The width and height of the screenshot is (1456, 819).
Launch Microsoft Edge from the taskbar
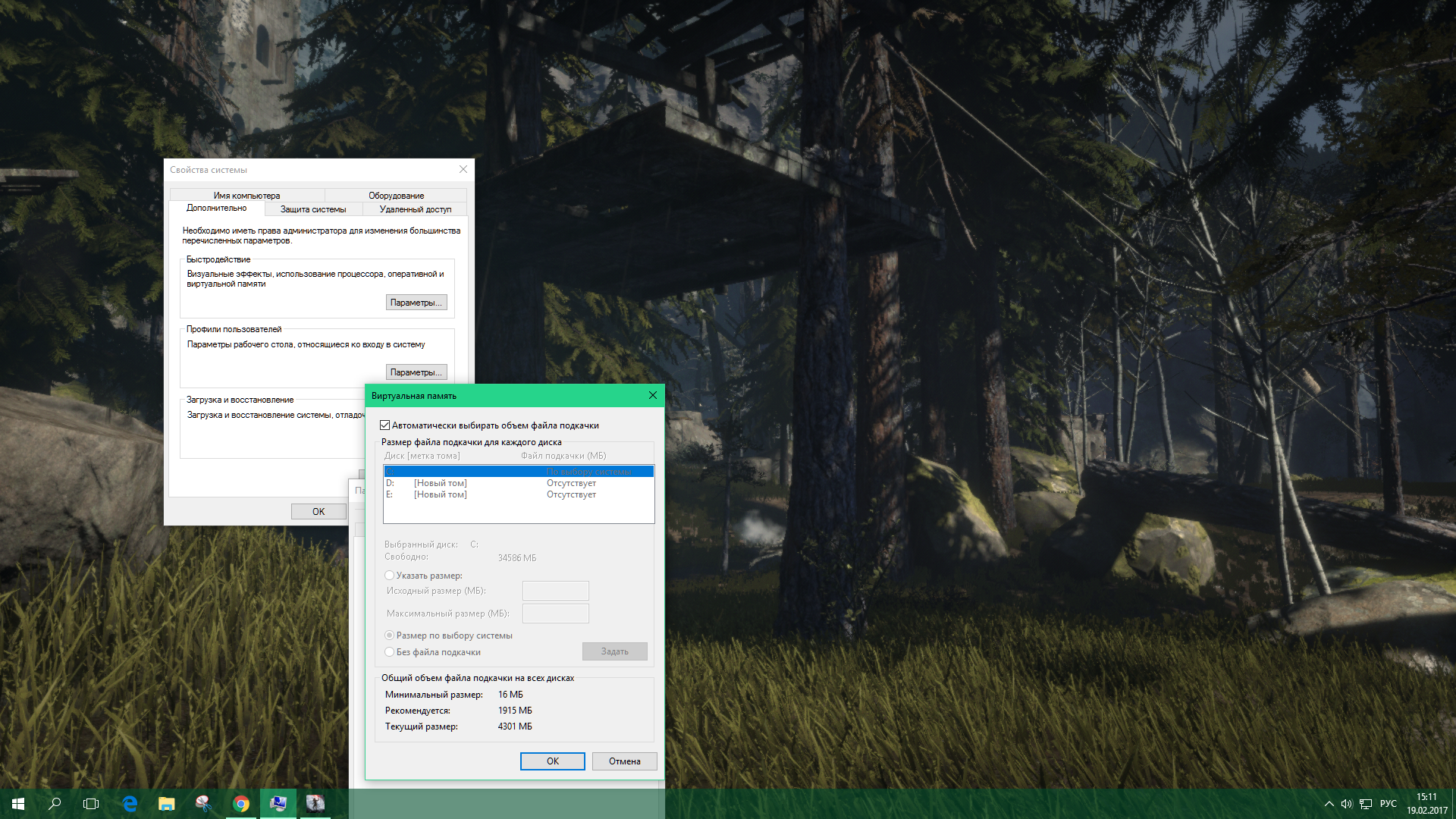130,804
